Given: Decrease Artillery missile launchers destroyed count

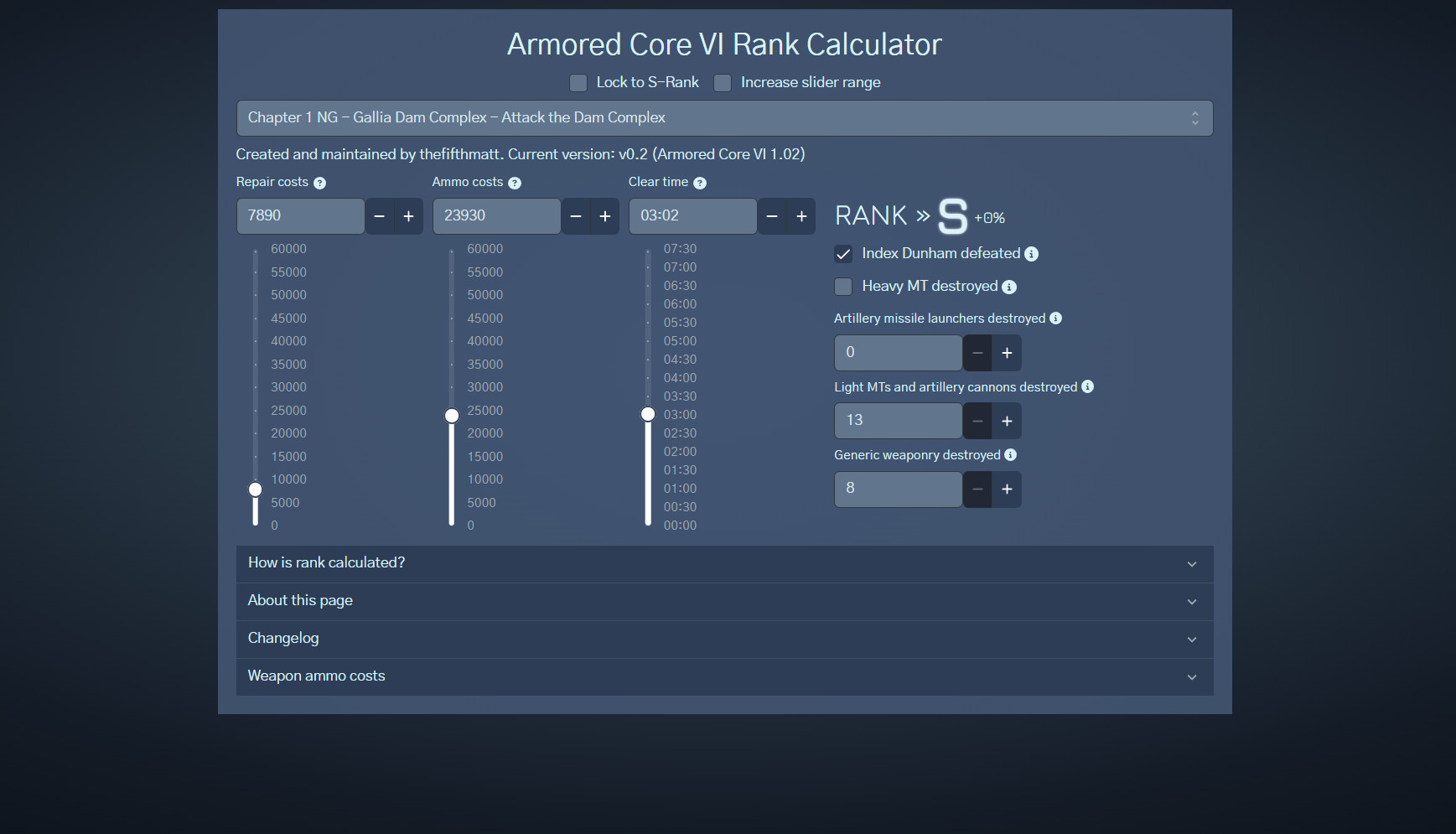Looking at the screenshot, I should pyautogui.click(x=977, y=353).
